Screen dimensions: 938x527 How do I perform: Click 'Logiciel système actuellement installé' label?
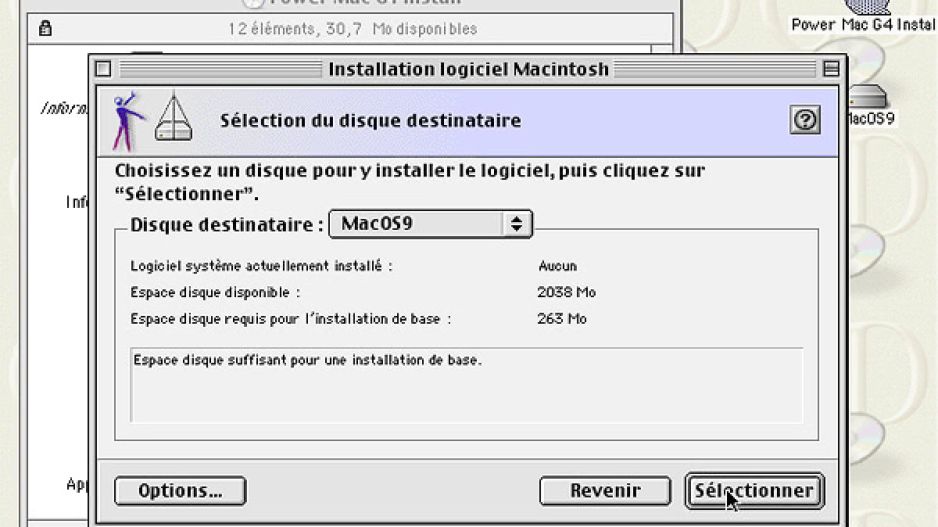tap(261, 266)
